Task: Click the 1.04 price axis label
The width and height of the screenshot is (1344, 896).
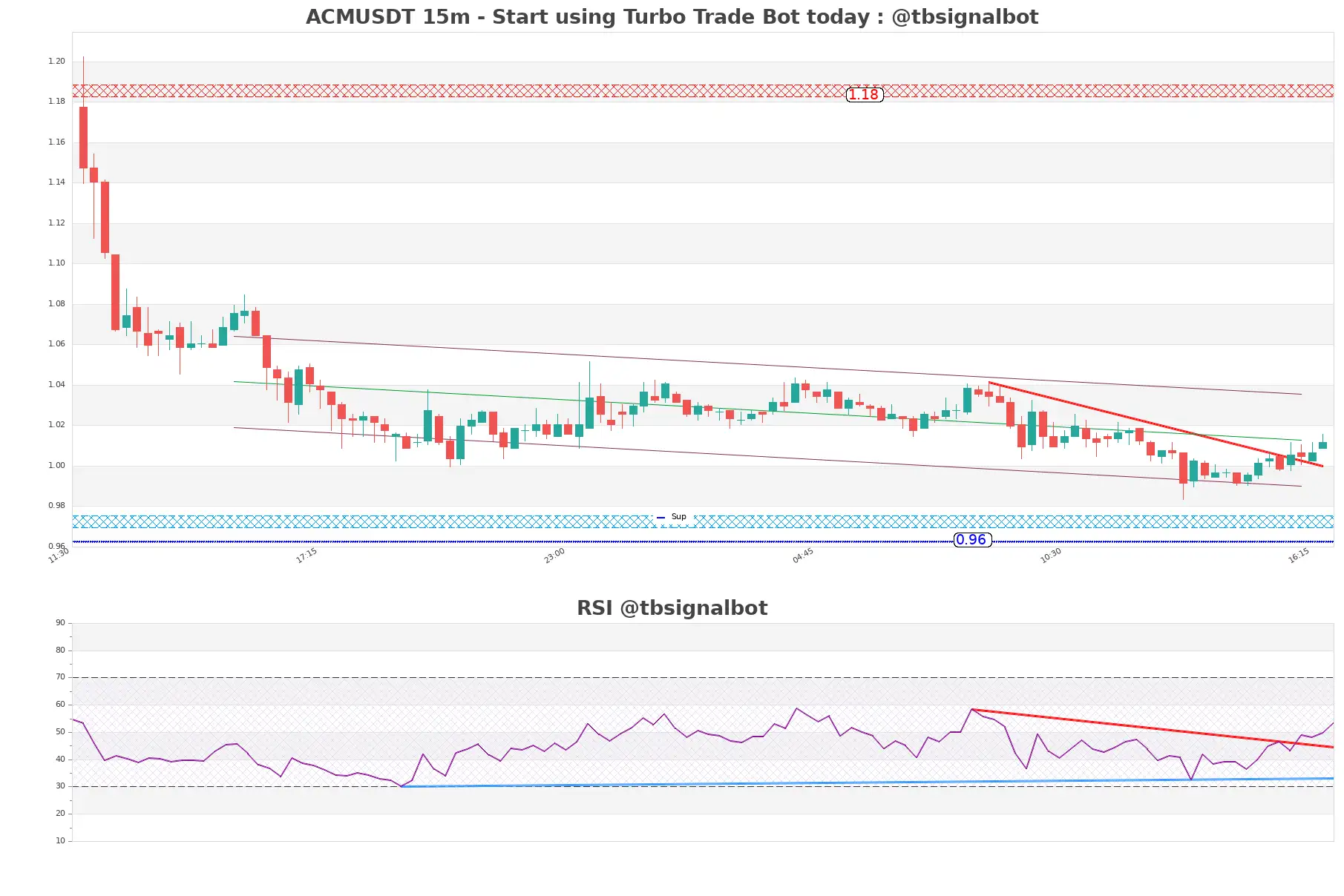Action: click(56, 385)
